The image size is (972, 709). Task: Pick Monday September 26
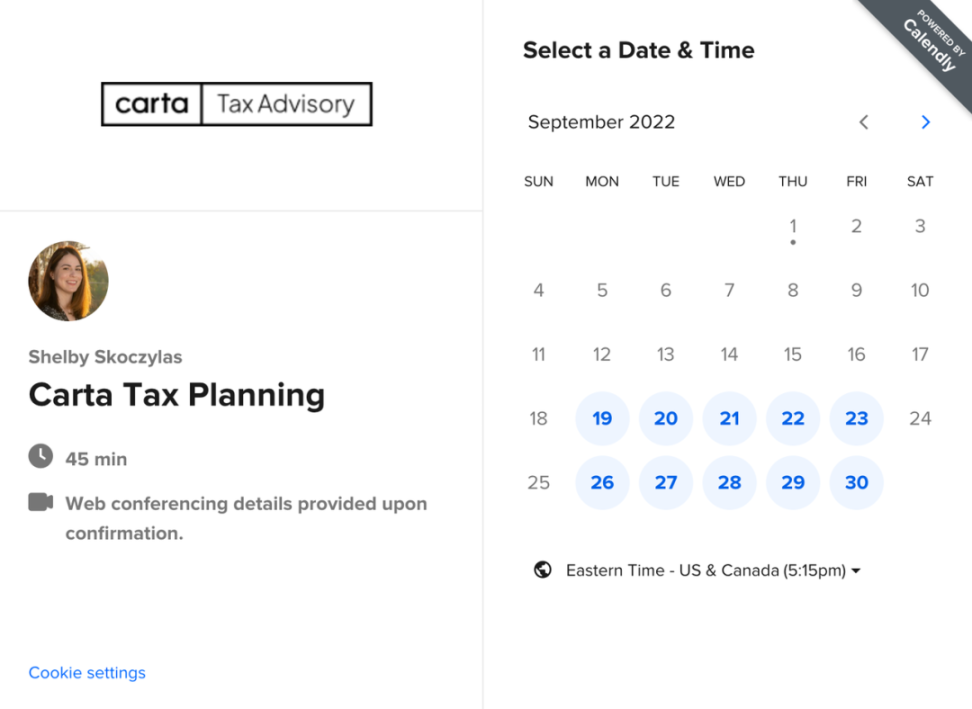coord(602,482)
